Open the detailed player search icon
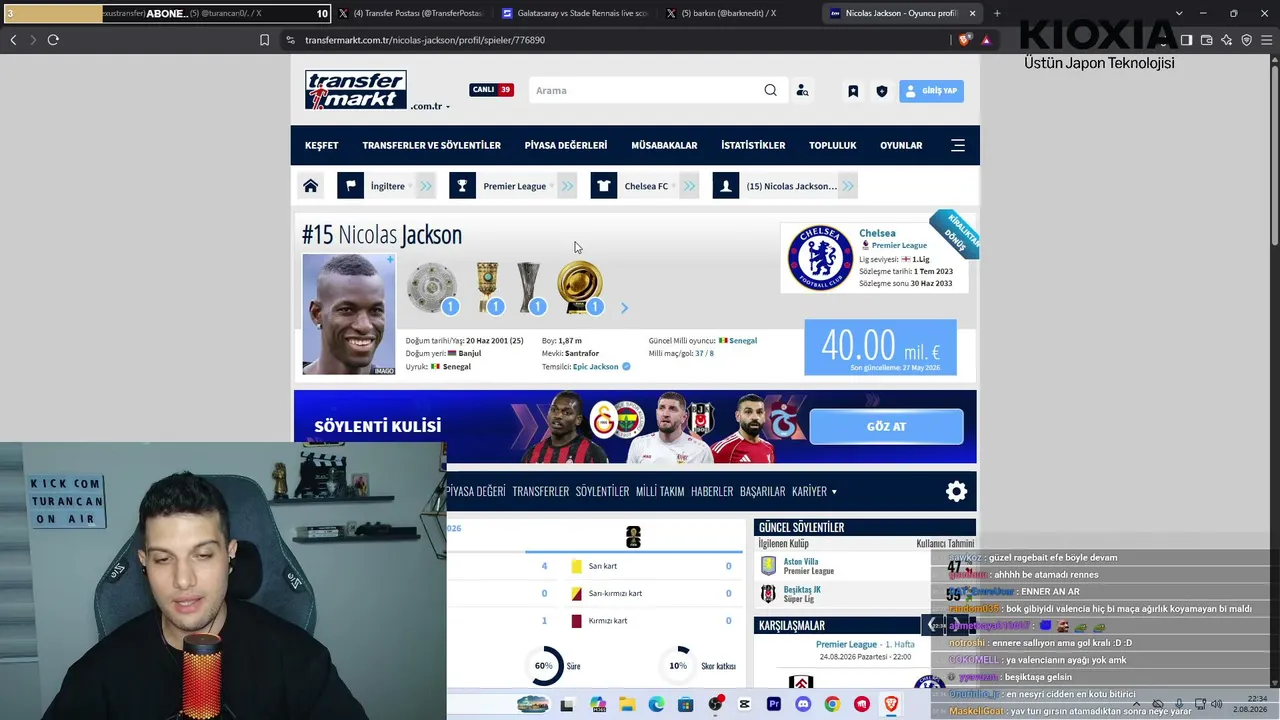This screenshot has width=1280, height=720. click(x=802, y=90)
